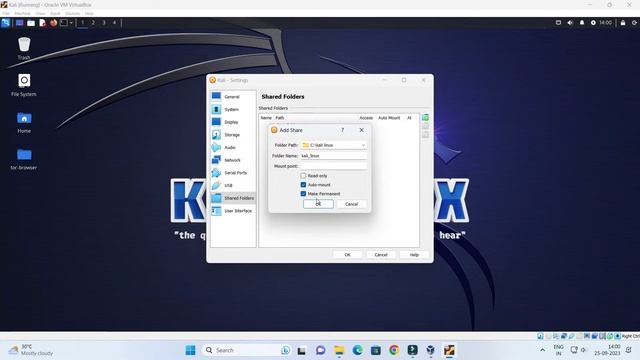Switch to Kali workspace 2
The height and width of the screenshot is (360, 640).
pyautogui.click(x=93, y=23)
